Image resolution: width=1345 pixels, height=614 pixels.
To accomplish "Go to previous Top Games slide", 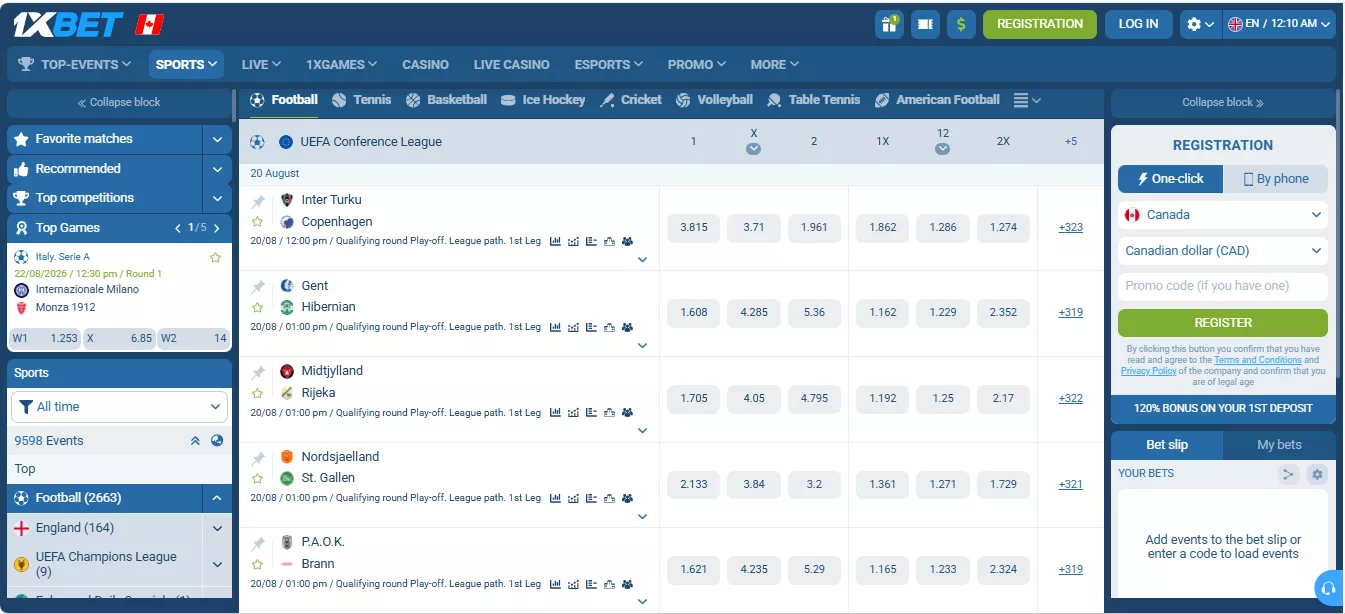I will coord(178,228).
